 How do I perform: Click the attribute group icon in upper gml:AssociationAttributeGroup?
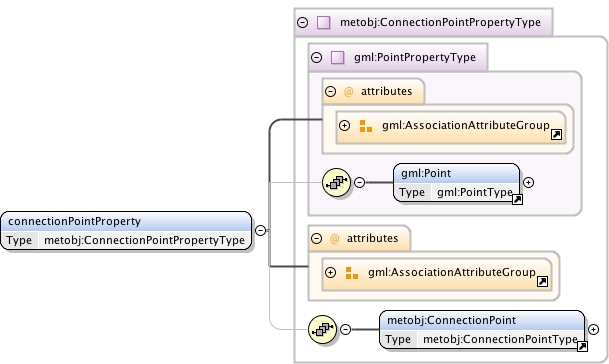point(365,126)
